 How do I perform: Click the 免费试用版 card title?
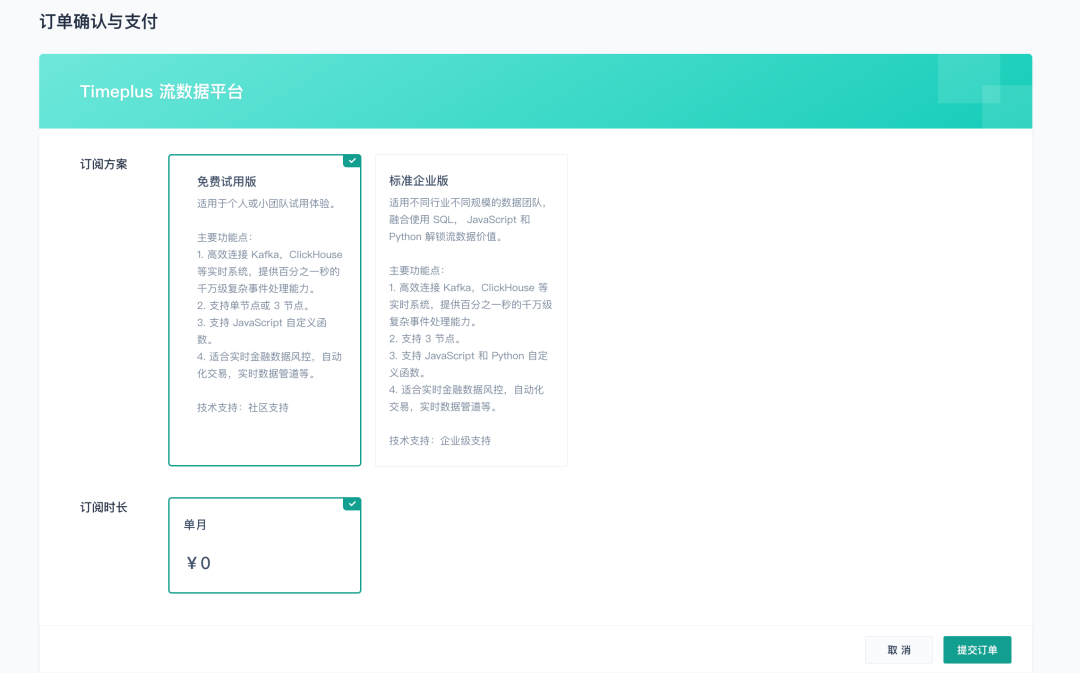click(x=227, y=181)
